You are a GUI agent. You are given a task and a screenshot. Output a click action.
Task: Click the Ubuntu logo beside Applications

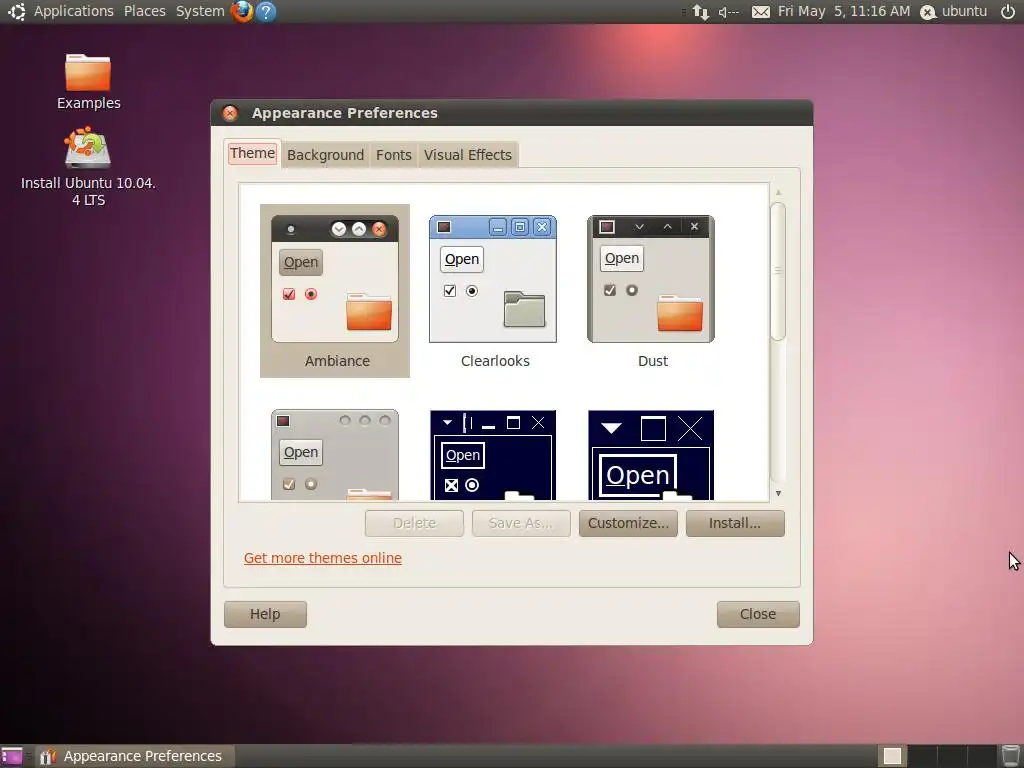click(16, 11)
